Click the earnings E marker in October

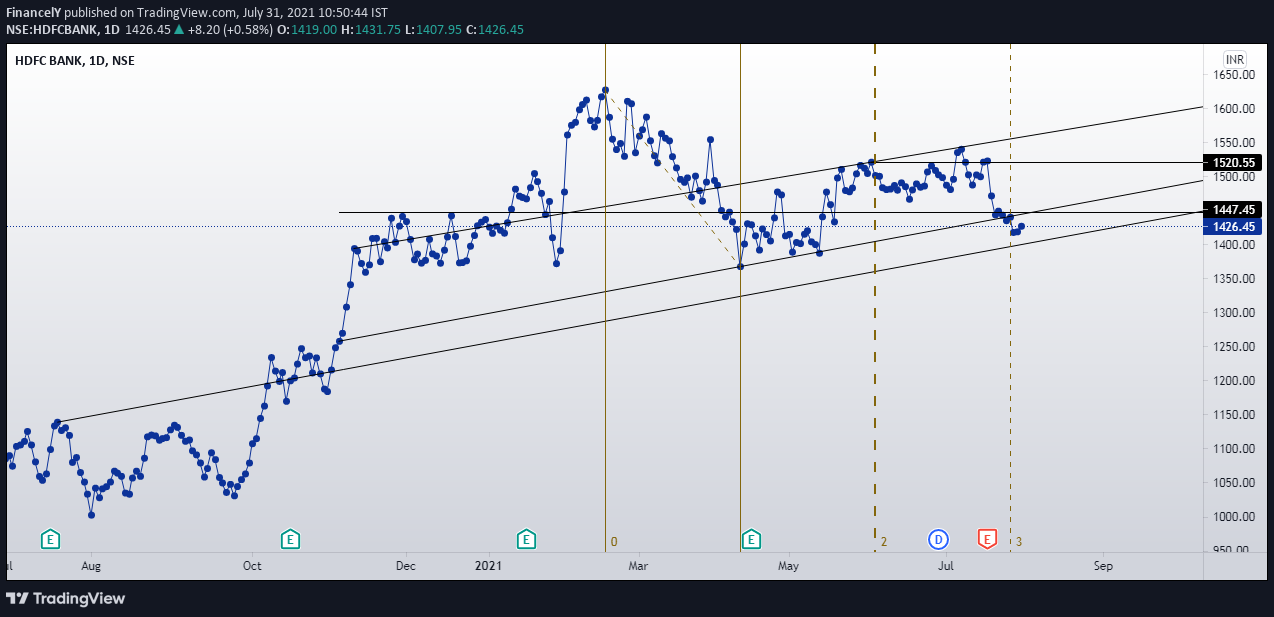coord(290,540)
